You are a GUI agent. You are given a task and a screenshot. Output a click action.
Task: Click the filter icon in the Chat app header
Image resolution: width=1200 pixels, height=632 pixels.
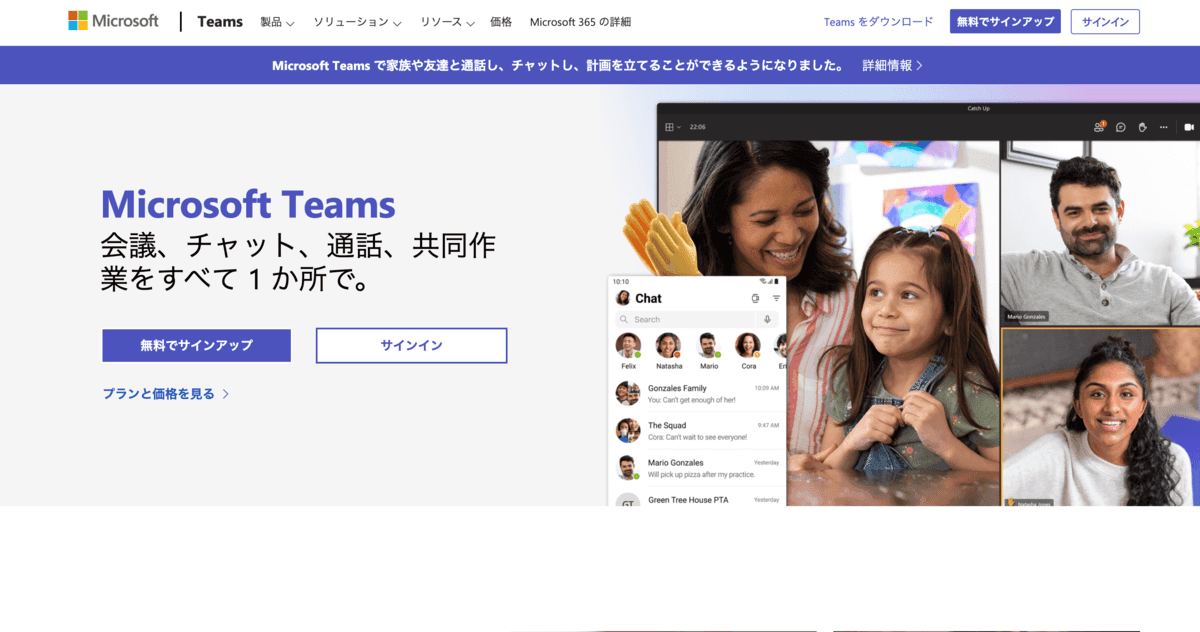click(776, 297)
